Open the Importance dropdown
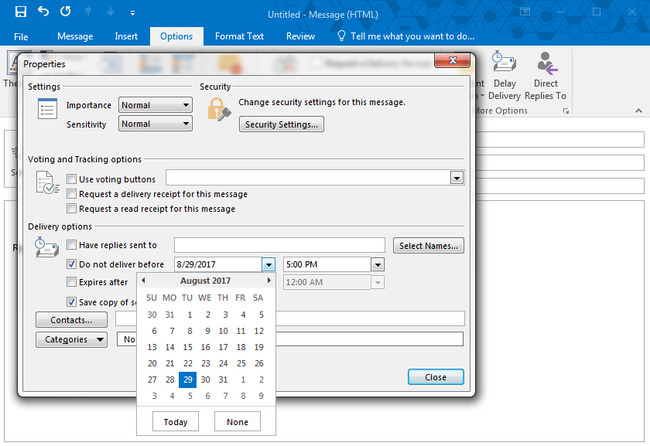Image resolution: width=650 pixels, height=446 pixels. (155, 105)
